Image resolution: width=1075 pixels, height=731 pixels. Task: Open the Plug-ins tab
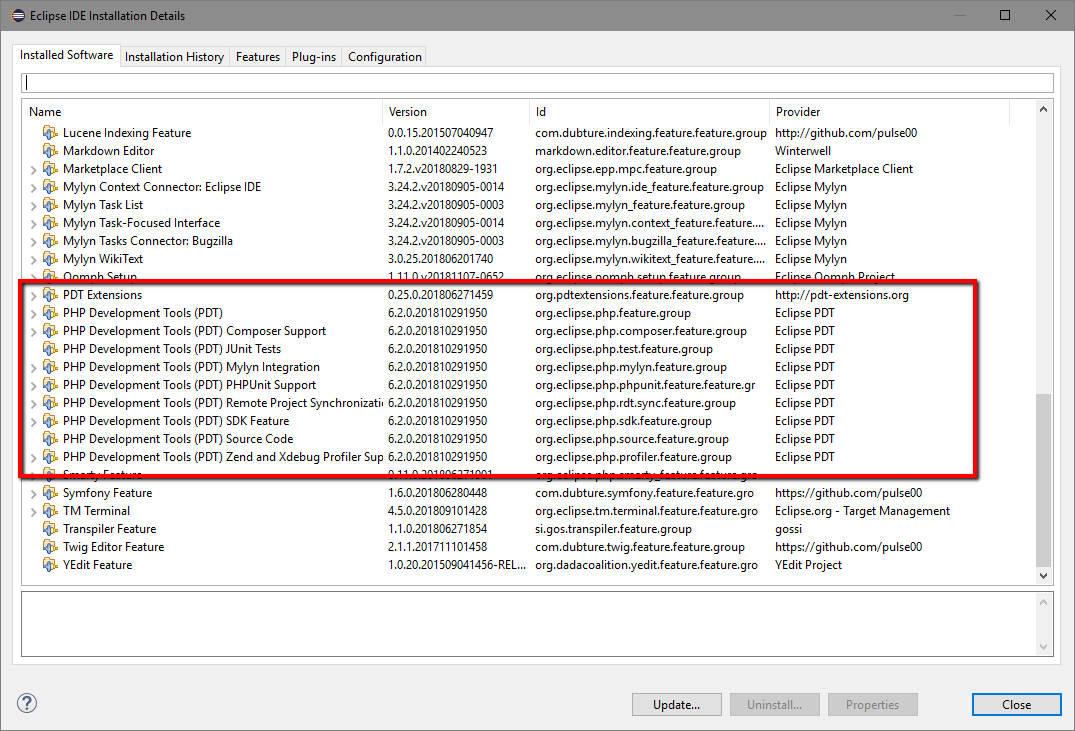(313, 57)
